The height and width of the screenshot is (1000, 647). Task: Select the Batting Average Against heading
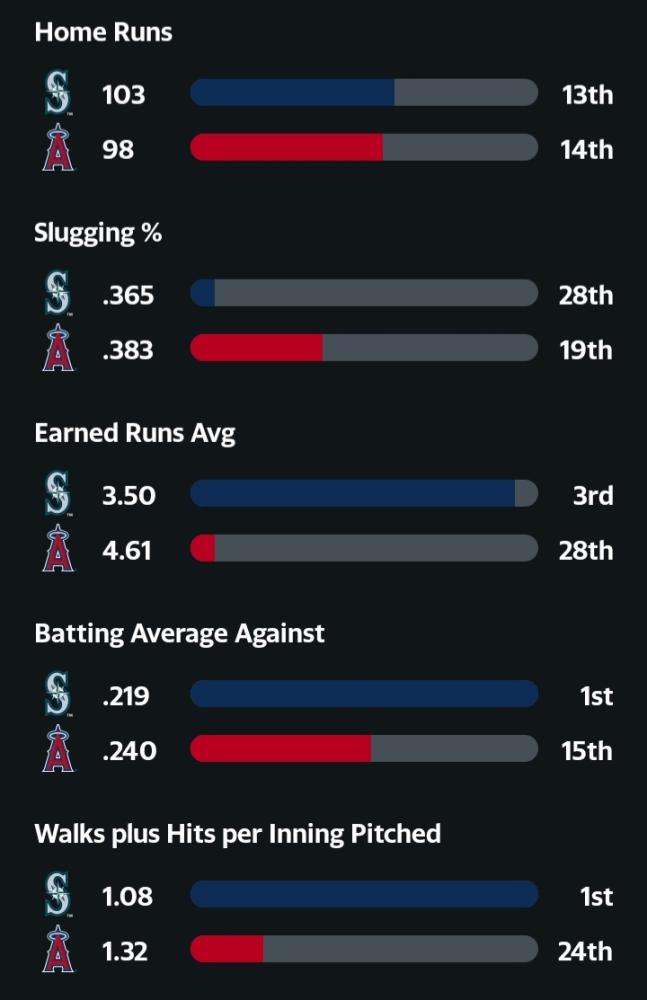coord(179,634)
